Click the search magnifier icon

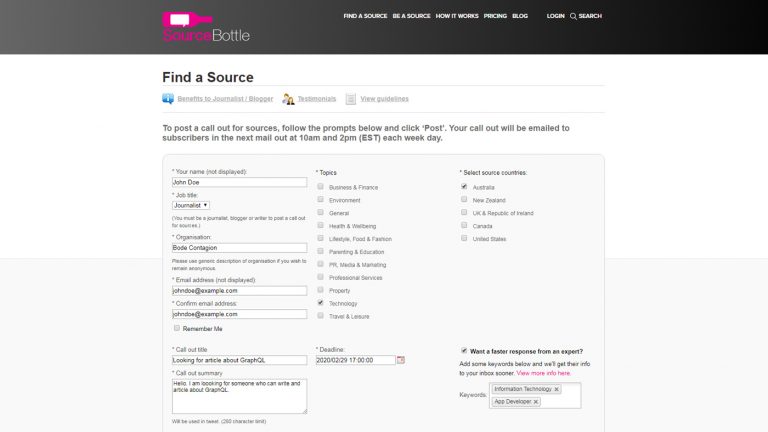(x=573, y=16)
